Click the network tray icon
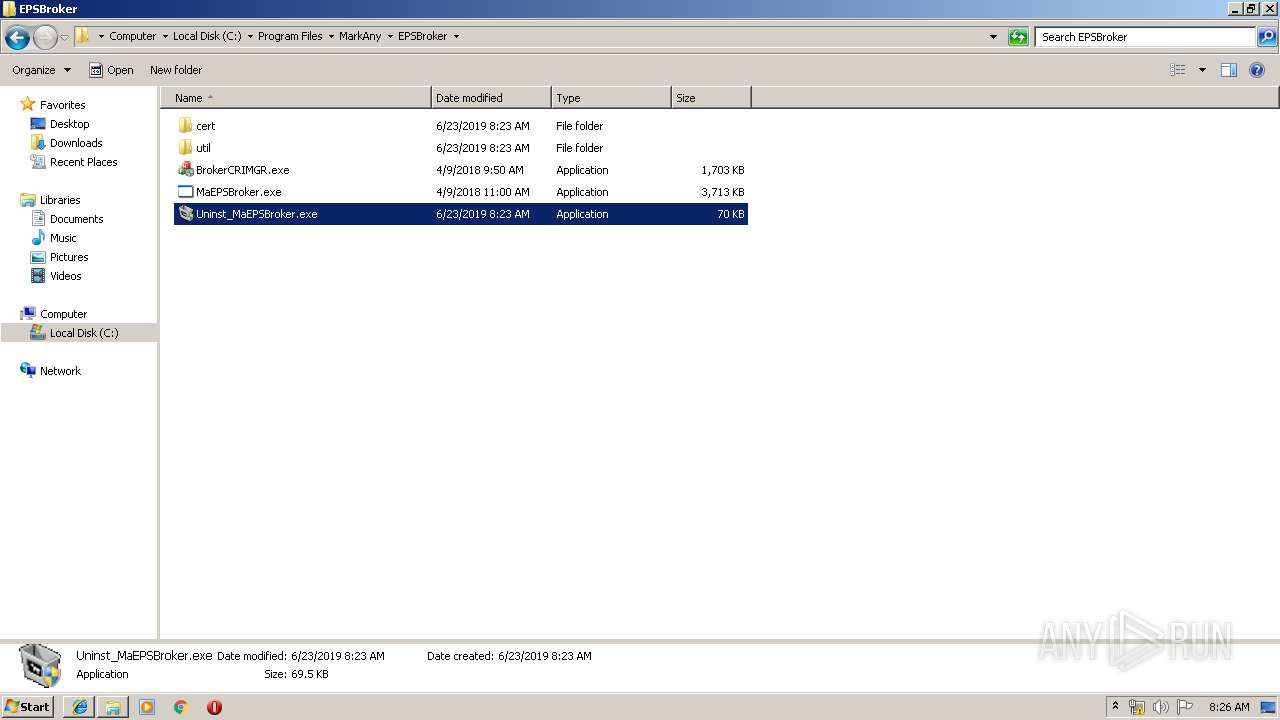 pos(1137,707)
